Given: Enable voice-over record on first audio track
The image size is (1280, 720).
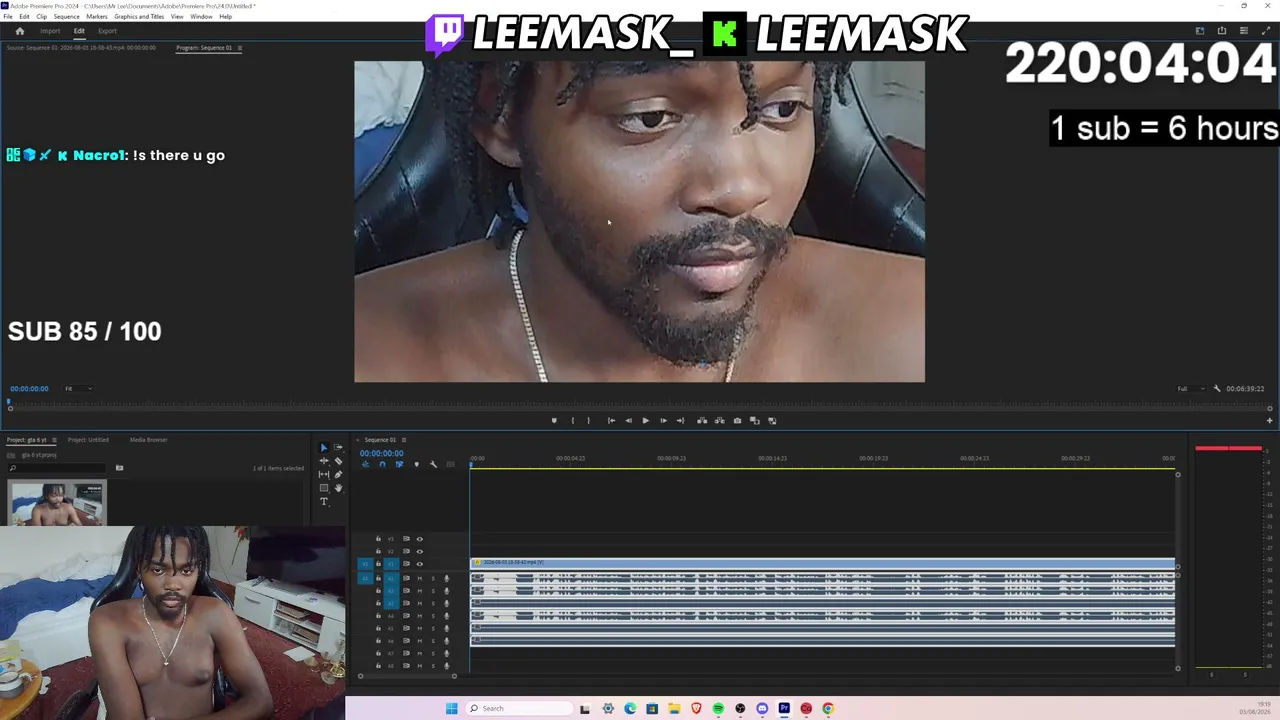Looking at the screenshot, I should coord(446,578).
